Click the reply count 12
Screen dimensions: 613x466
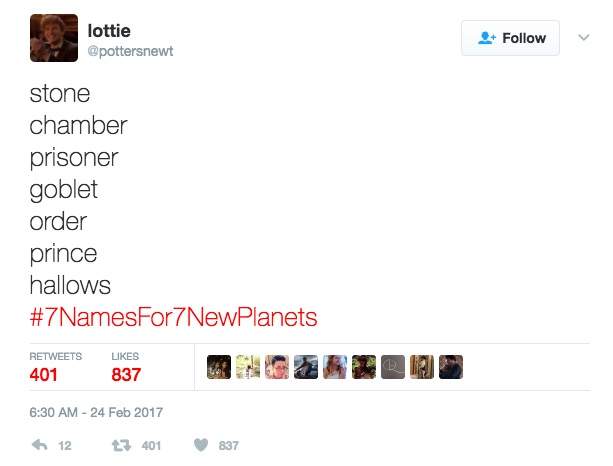pyautogui.click(x=65, y=446)
